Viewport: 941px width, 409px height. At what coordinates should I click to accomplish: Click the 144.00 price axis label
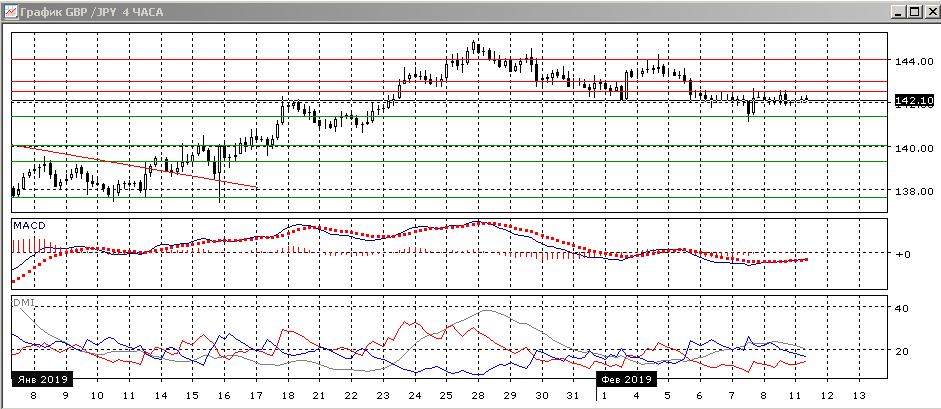913,61
